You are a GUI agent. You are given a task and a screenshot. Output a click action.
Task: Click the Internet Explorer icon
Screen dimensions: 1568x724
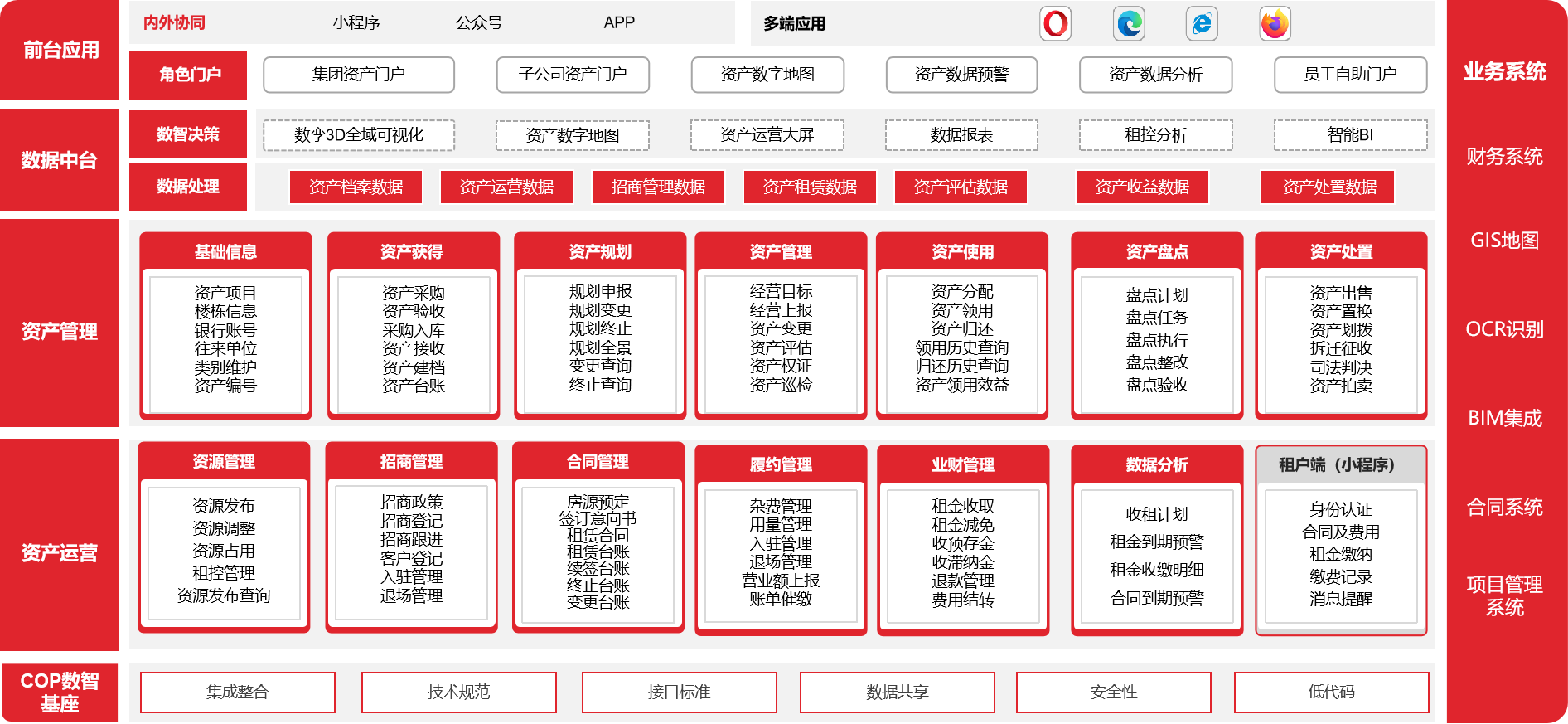pyautogui.click(x=1202, y=23)
